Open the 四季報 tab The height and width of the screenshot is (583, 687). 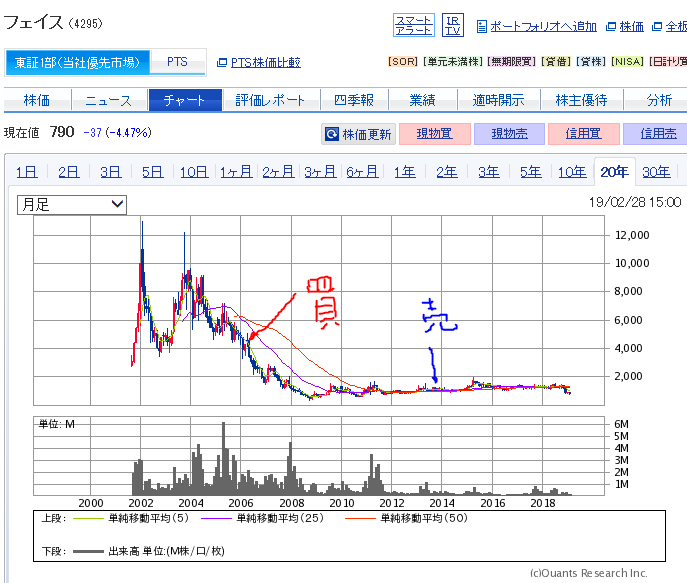pos(354,100)
